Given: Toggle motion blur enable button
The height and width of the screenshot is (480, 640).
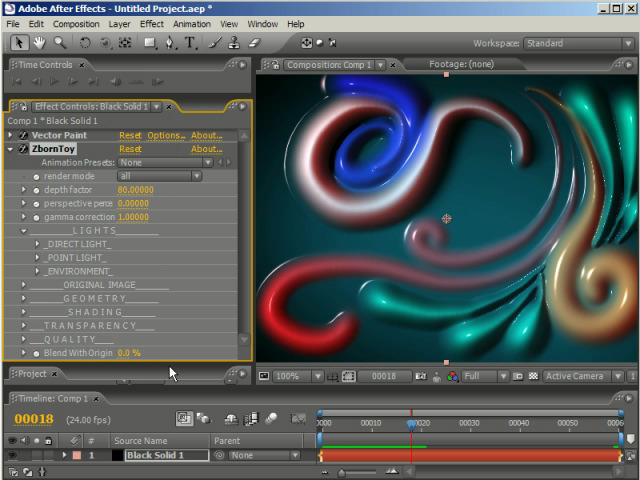Looking at the screenshot, I should (x=271, y=418).
